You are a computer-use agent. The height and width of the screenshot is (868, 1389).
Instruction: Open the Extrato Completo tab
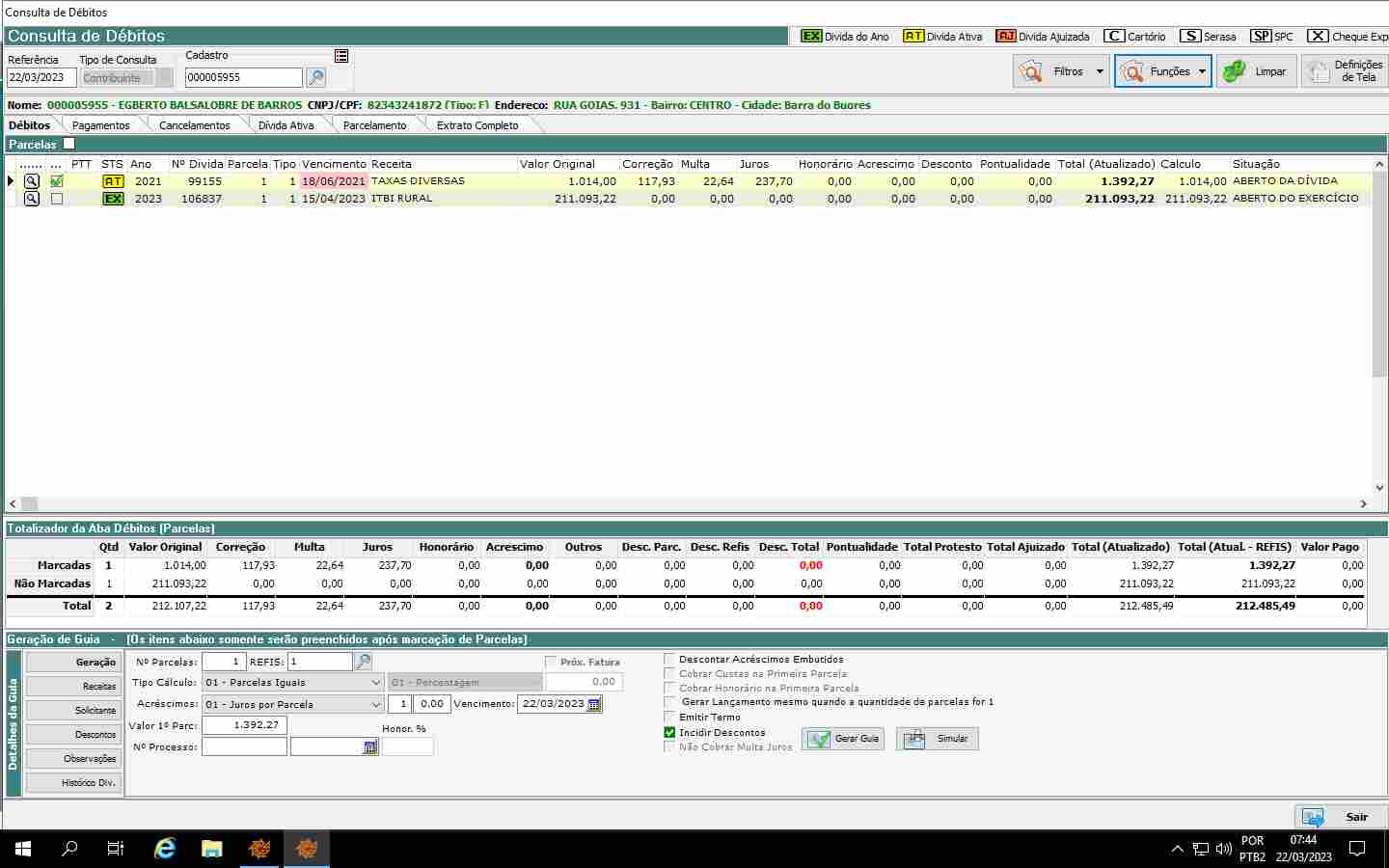coord(477,125)
